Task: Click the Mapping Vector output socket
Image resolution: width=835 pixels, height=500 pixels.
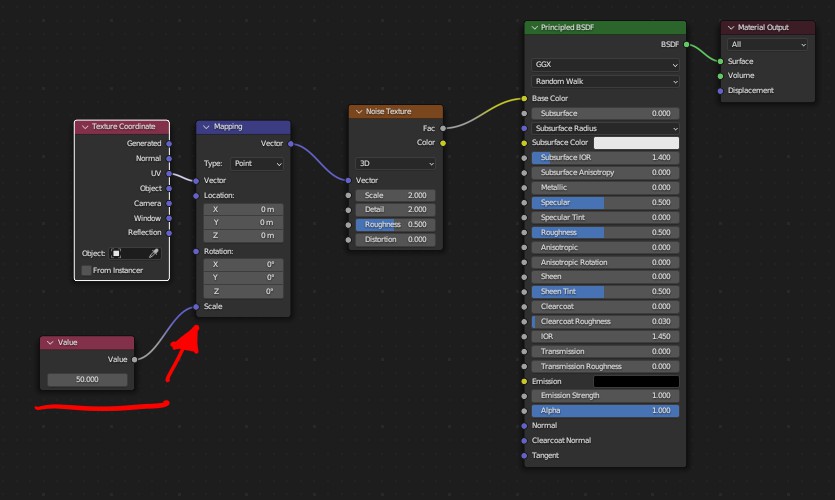Action: point(290,144)
